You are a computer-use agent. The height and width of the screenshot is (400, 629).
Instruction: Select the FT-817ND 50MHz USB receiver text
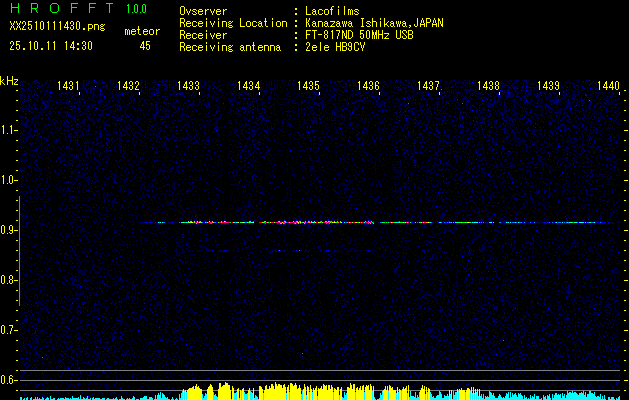(359, 35)
